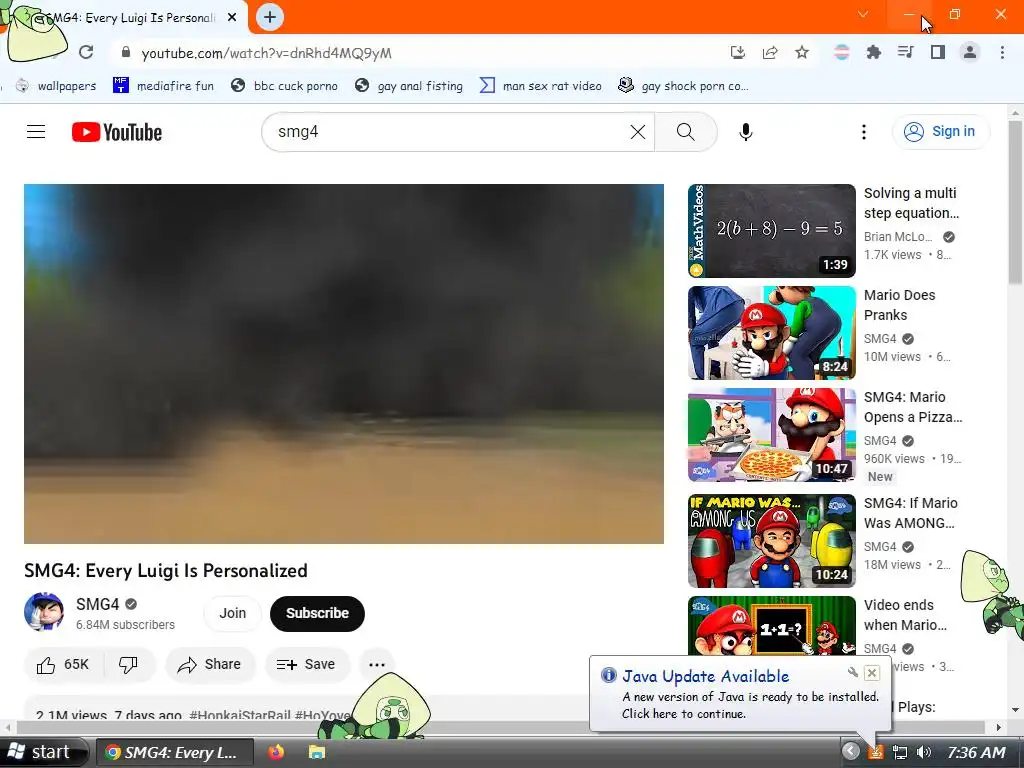Viewport: 1024px width, 768px height.
Task: Click the volume speaker tray icon
Action: tap(923, 752)
